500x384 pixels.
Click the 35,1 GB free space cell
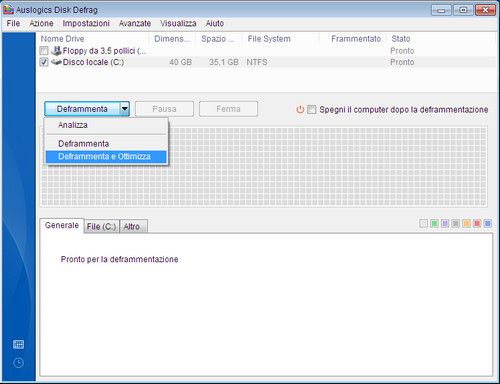pos(224,62)
